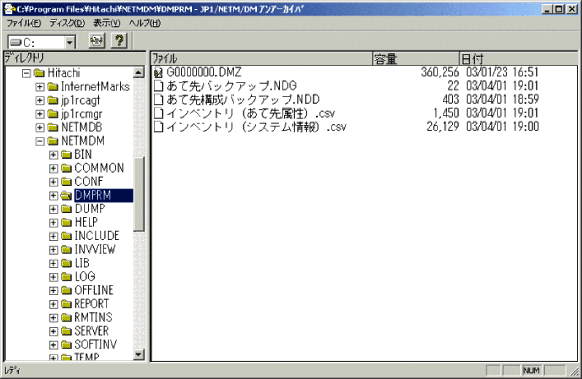Minimize the アンアーカイバ window
Screen dimensions: 582x379
tap(547, 9)
